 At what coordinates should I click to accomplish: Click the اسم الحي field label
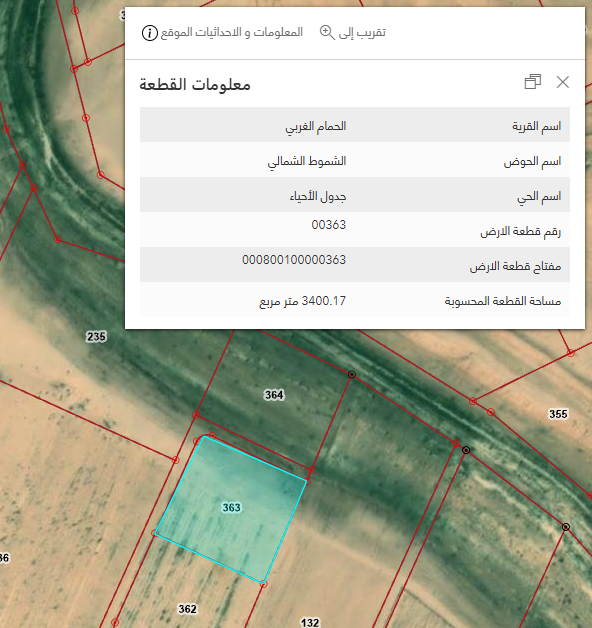click(x=539, y=197)
